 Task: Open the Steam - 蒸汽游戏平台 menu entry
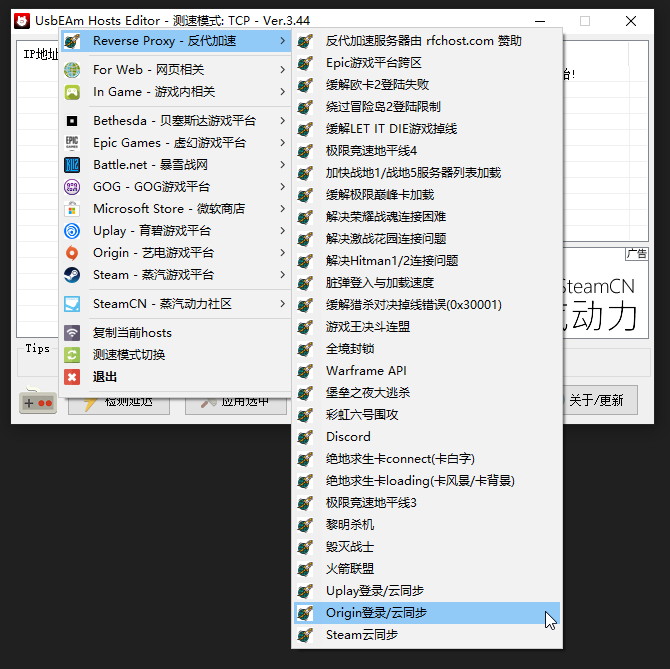tap(176, 275)
